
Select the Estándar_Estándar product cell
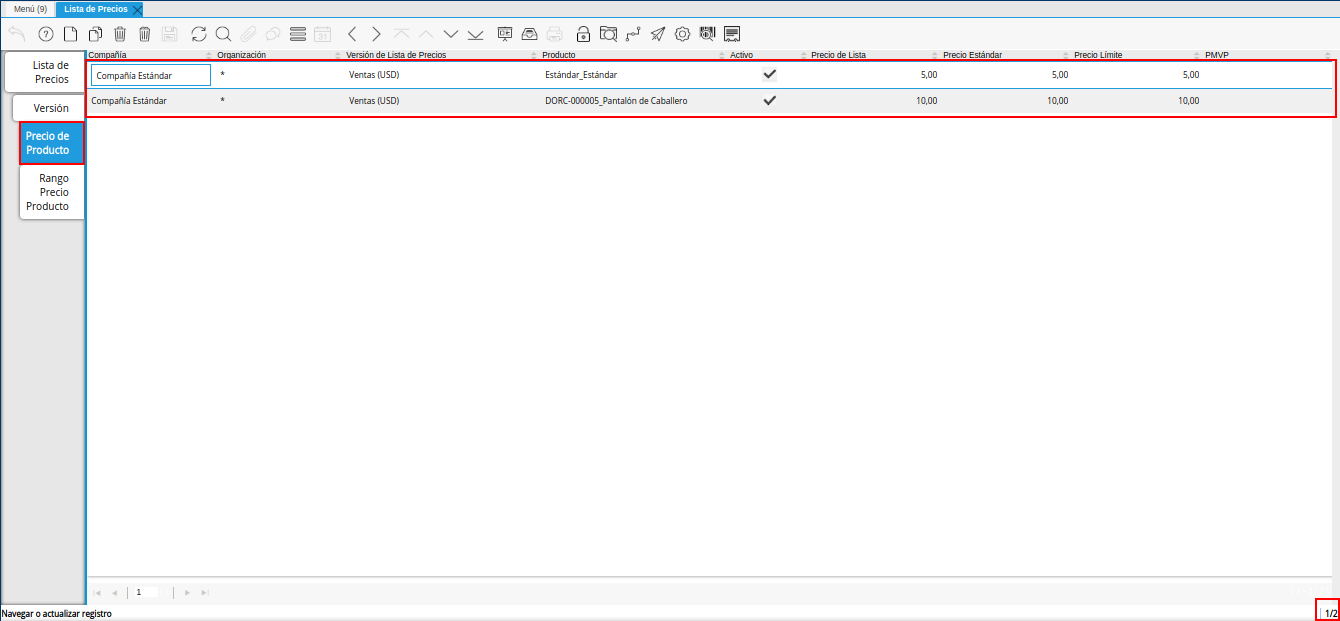click(x=581, y=75)
